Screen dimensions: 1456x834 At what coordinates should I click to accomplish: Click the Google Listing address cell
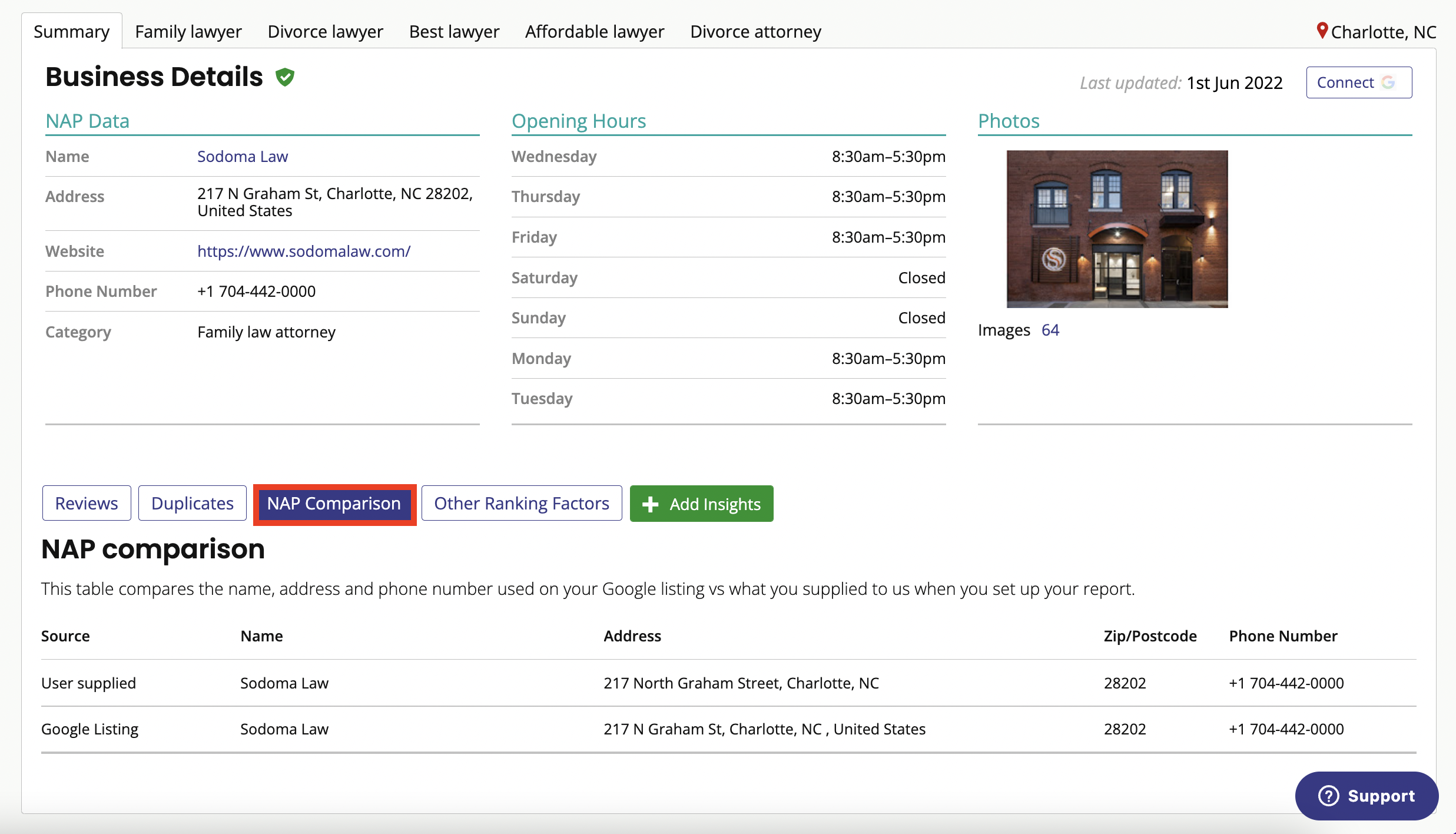(764, 729)
